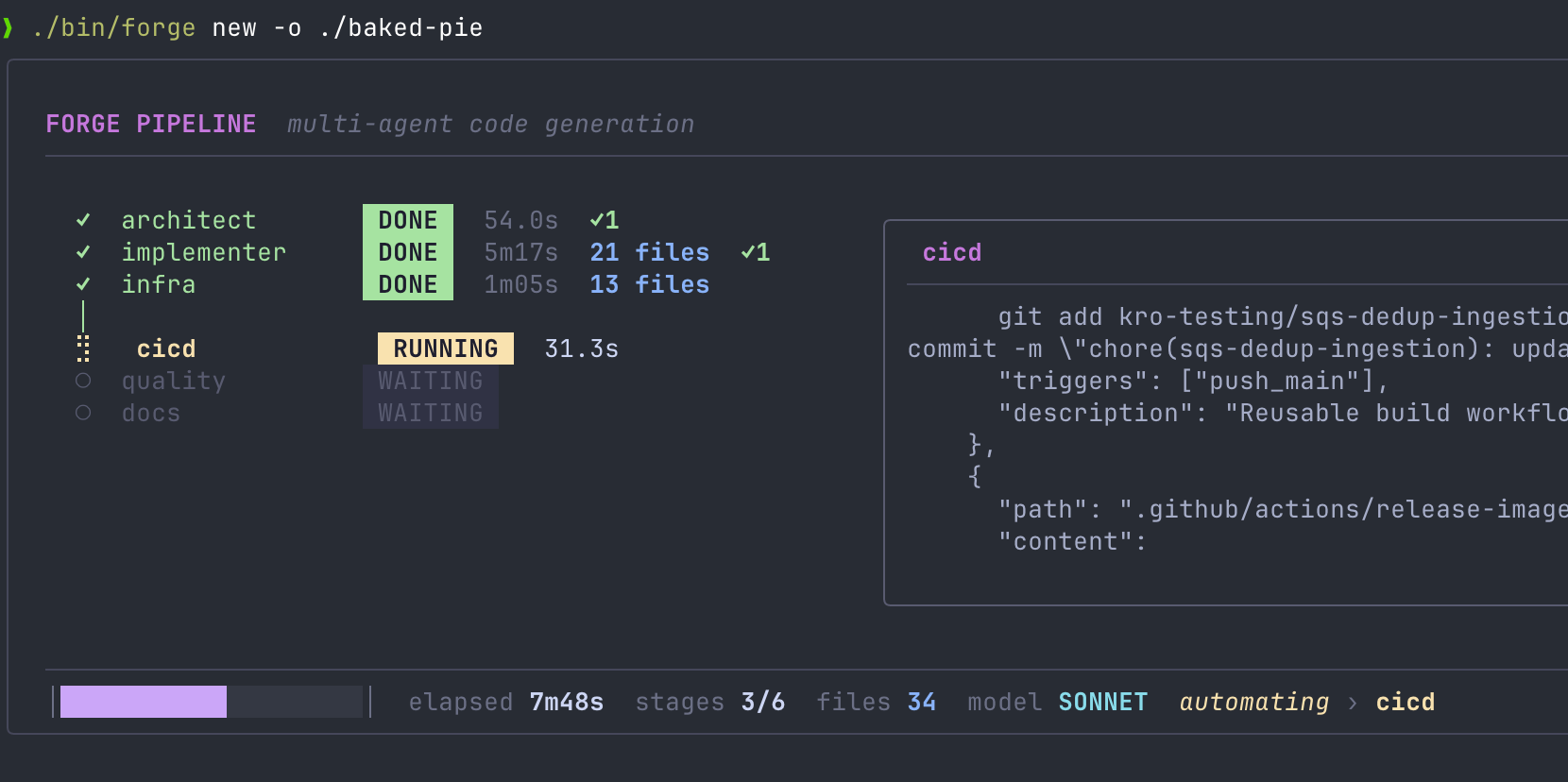The height and width of the screenshot is (782, 1568).
Task: Click the DONE badge for infra
Action: click(408, 284)
